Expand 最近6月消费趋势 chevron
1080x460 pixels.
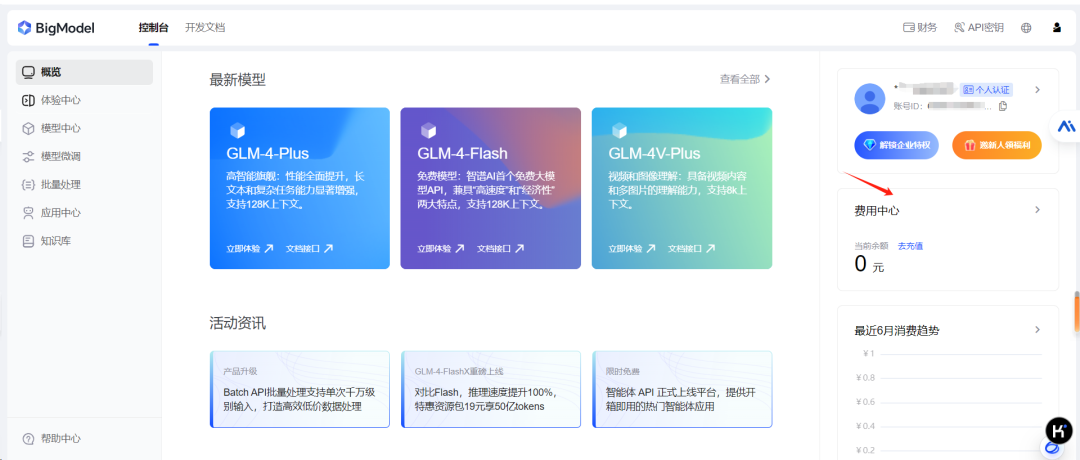[x=1037, y=330]
